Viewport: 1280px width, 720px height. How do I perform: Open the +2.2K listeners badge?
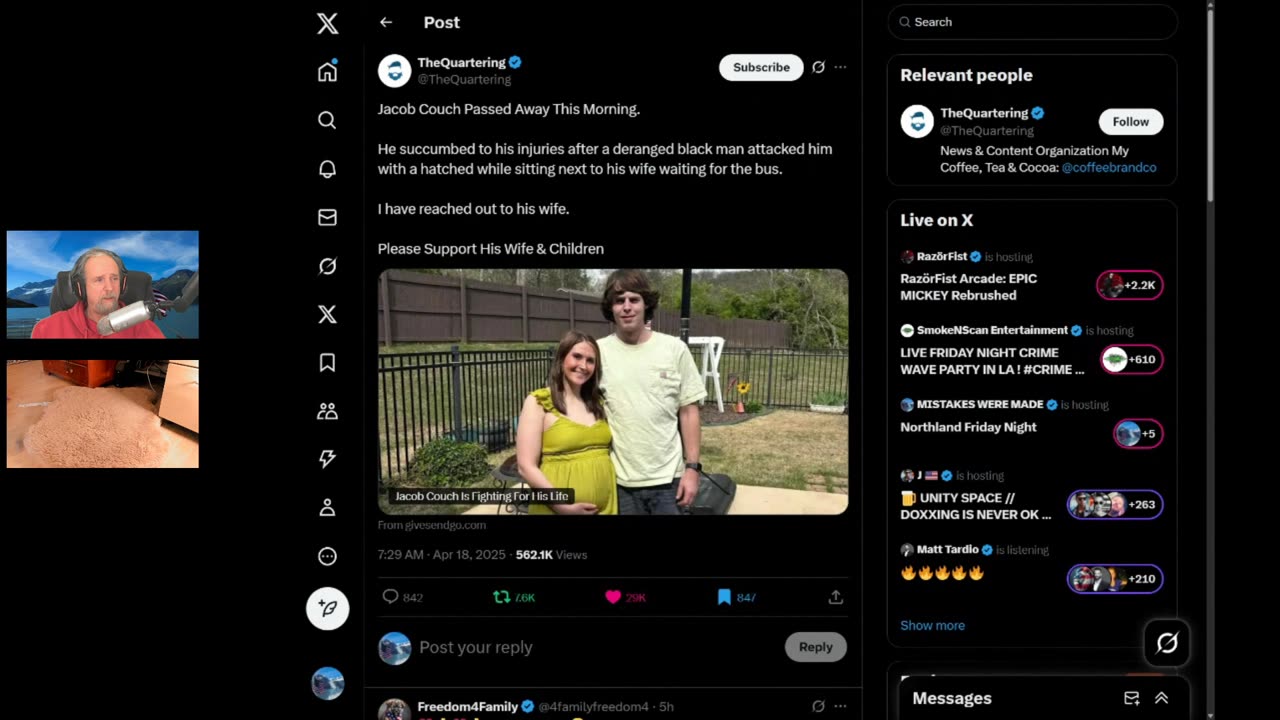tap(1129, 285)
